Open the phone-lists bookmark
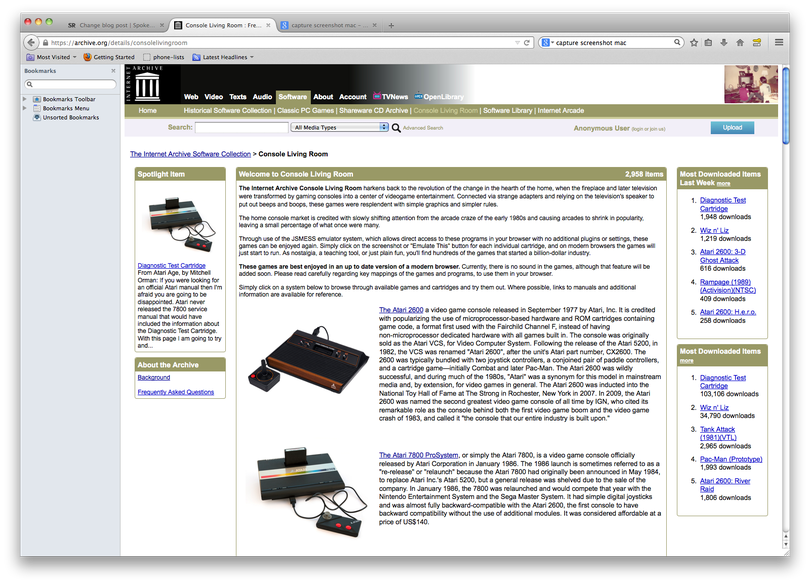Image resolution: width=810 pixels, height=584 pixels. tap(164, 57)
